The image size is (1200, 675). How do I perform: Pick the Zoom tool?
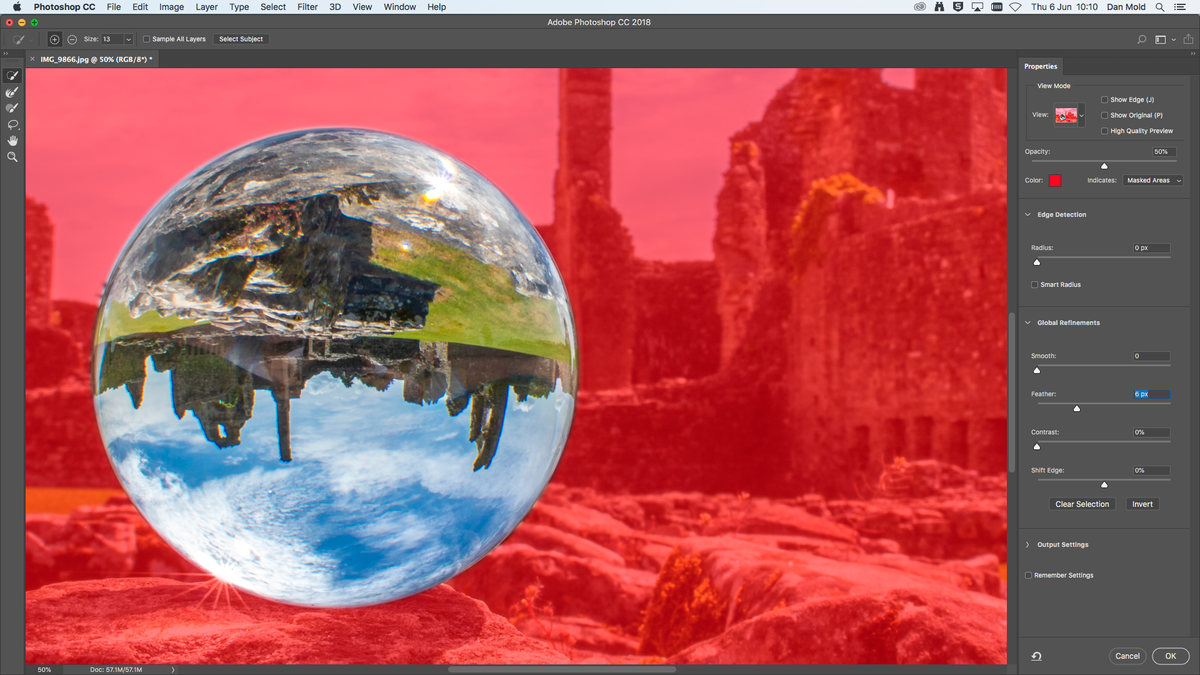click(12, 156)
